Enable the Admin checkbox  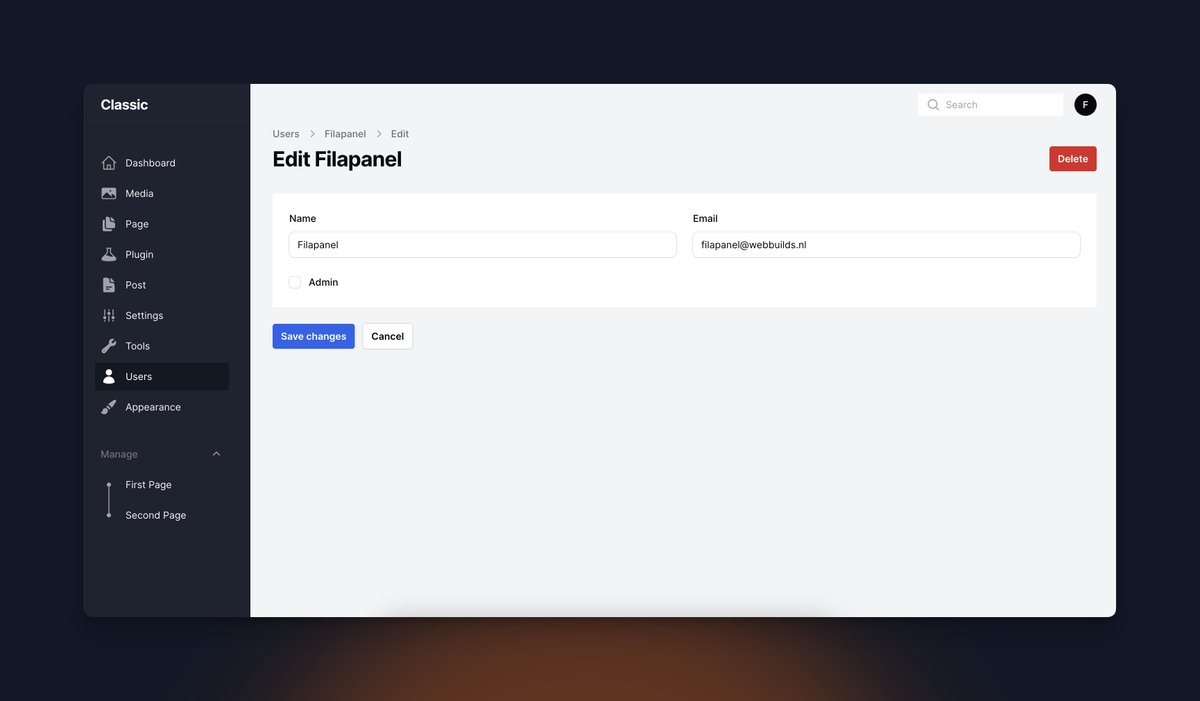(x=295, y=282)
